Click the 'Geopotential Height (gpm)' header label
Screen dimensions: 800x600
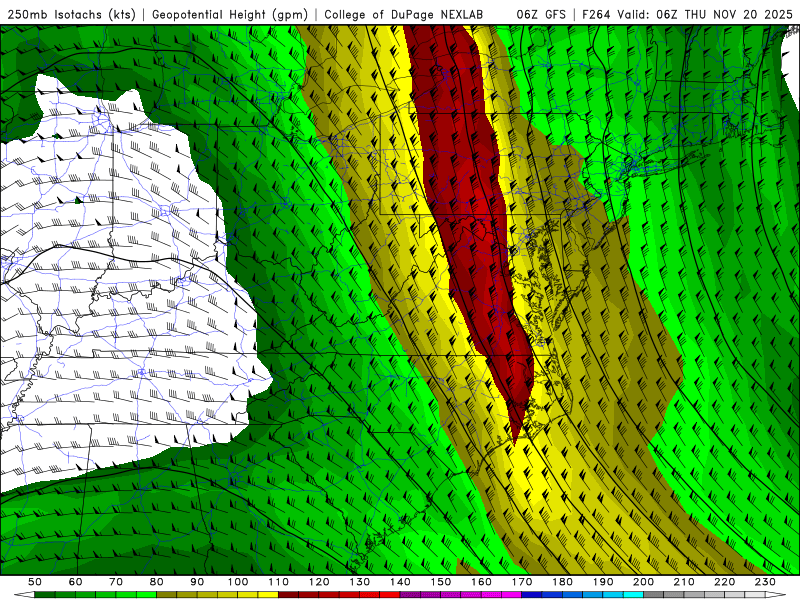[230, 15]
